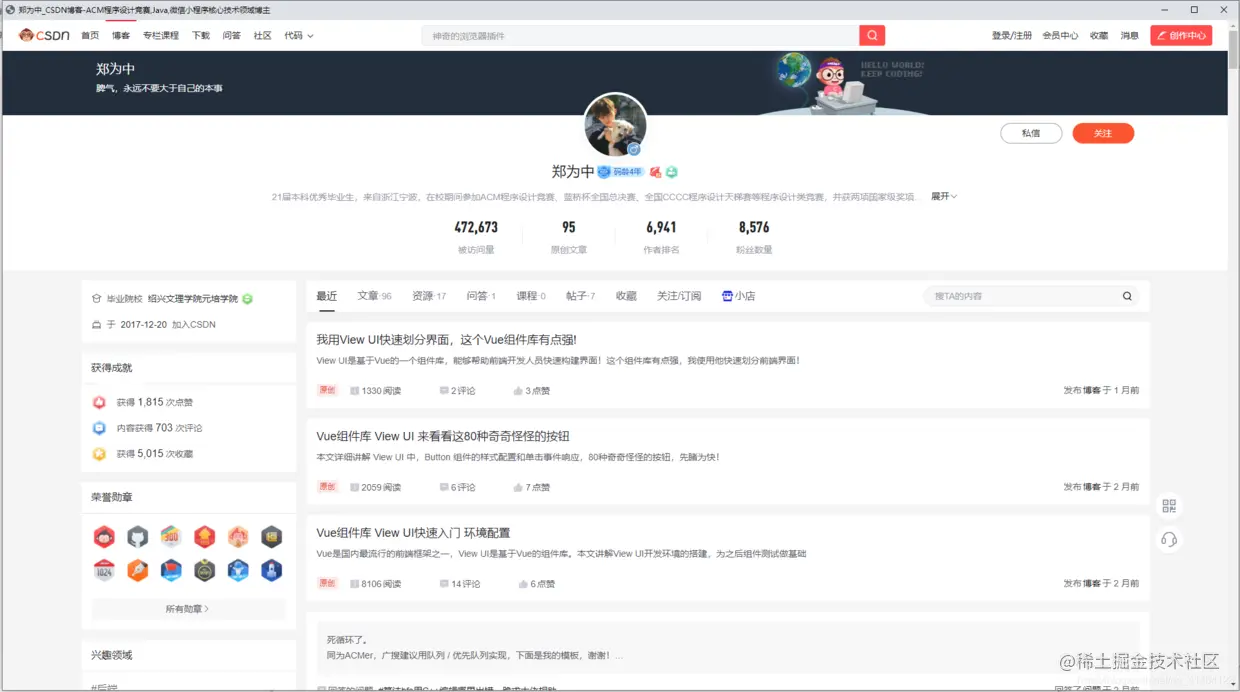Click the comments achievement blue icon
This screenshot has height=692, width=1240.
99,428
